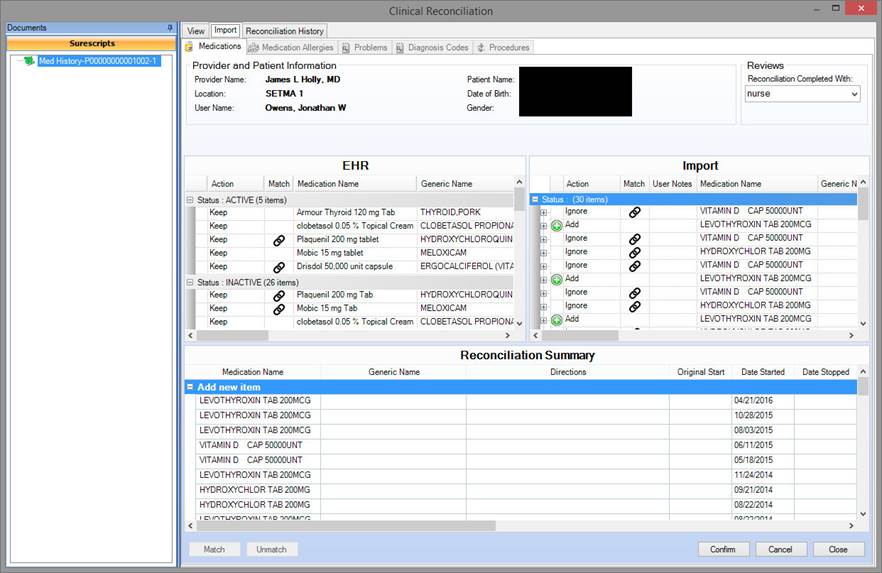Click the pin icon on Documents panel
Viewport: 882px width, 573px height.
tap(169, 28)
